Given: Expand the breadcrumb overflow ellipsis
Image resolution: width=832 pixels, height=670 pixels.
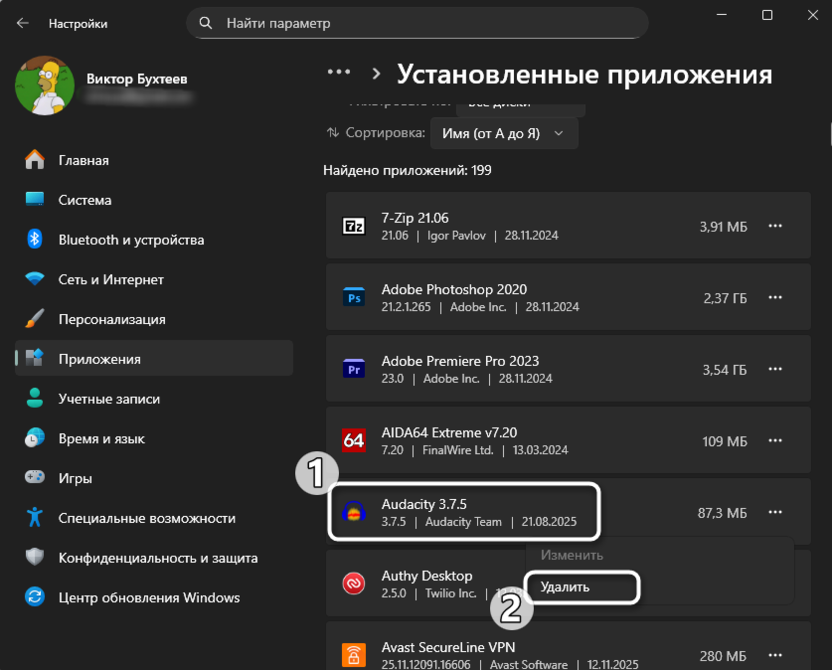Looking at the screenshot, I should (339, 71).
